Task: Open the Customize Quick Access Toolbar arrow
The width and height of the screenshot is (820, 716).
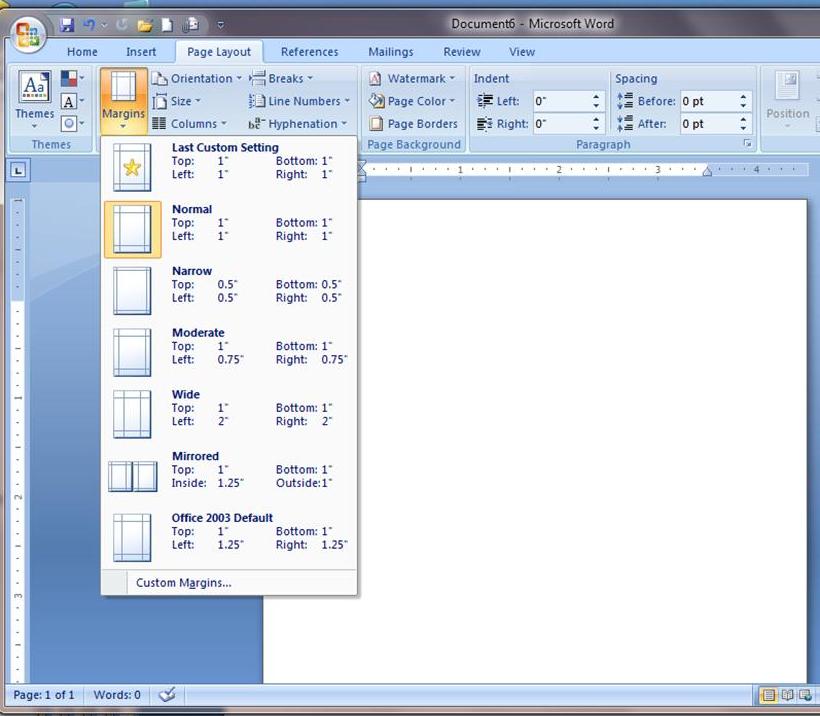Action: (x=221, y=25)
